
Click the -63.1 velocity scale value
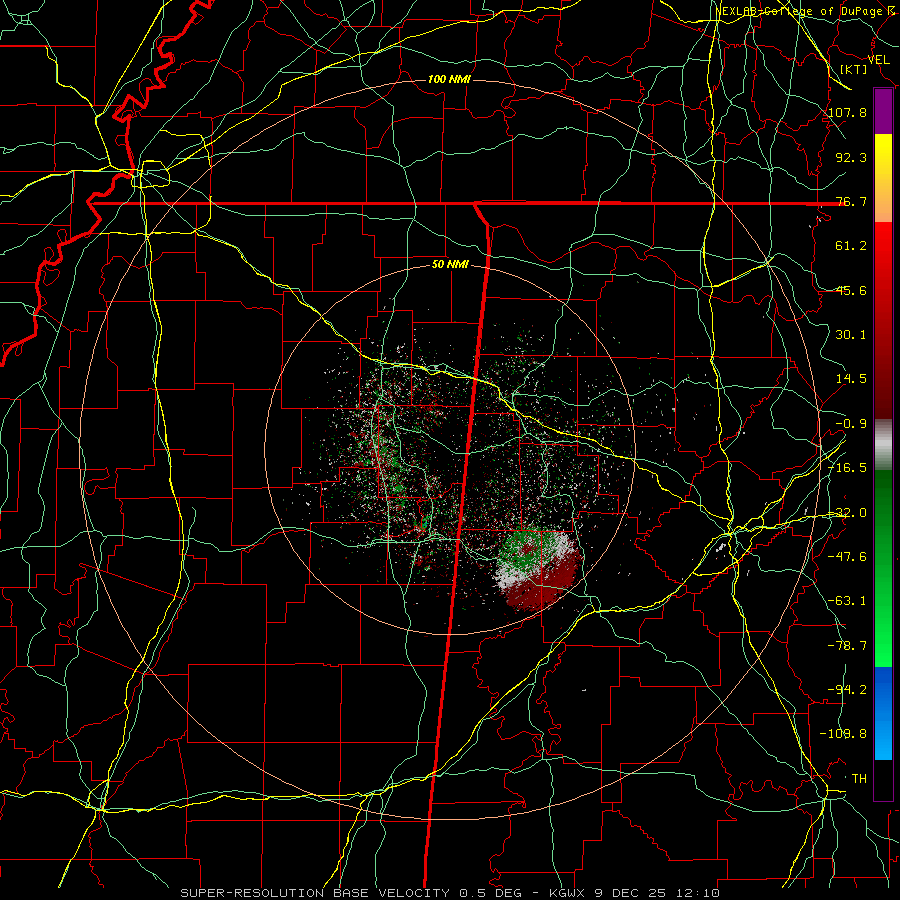click(848, 601)
